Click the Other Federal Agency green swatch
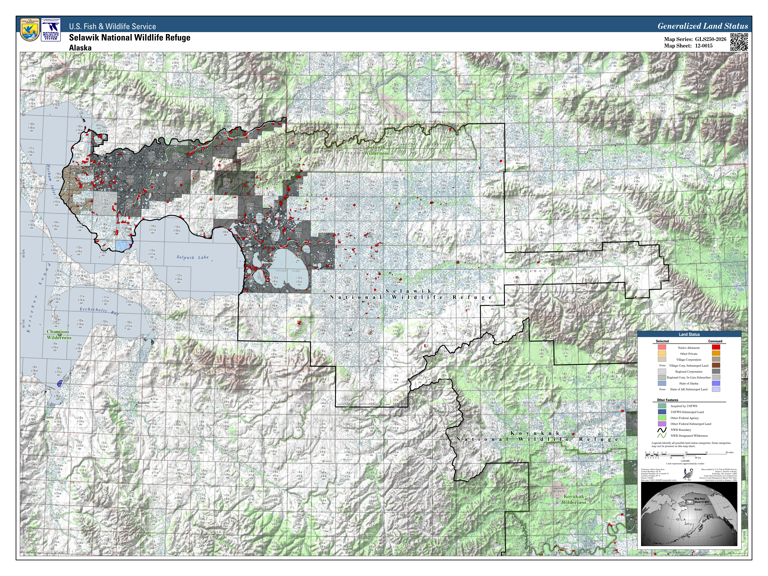Screen dimensions: 768x576 [x=662, y=418]
